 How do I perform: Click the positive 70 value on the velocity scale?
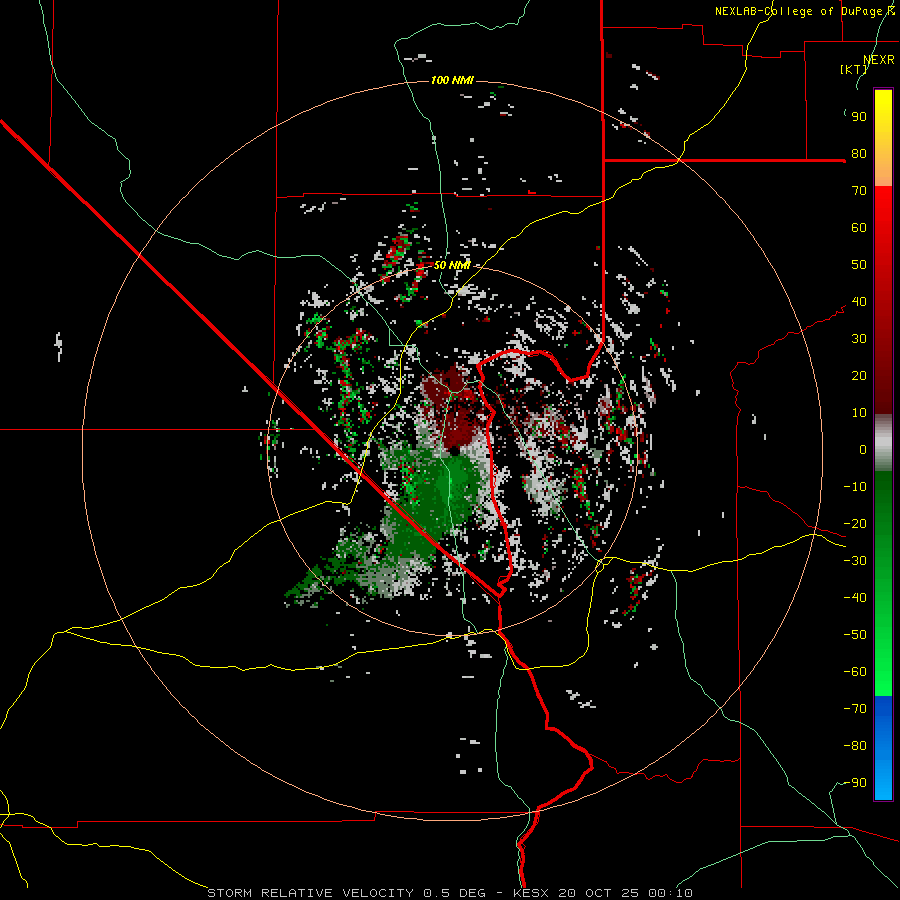coord(859,191)
